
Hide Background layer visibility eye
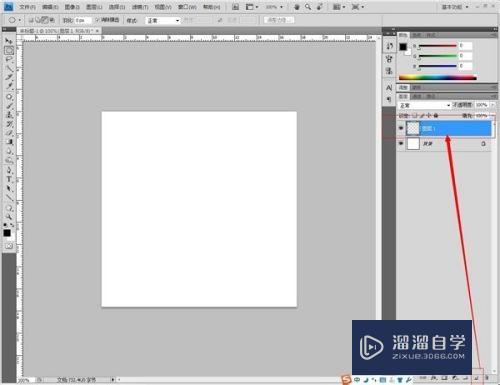tap(401, 143)
